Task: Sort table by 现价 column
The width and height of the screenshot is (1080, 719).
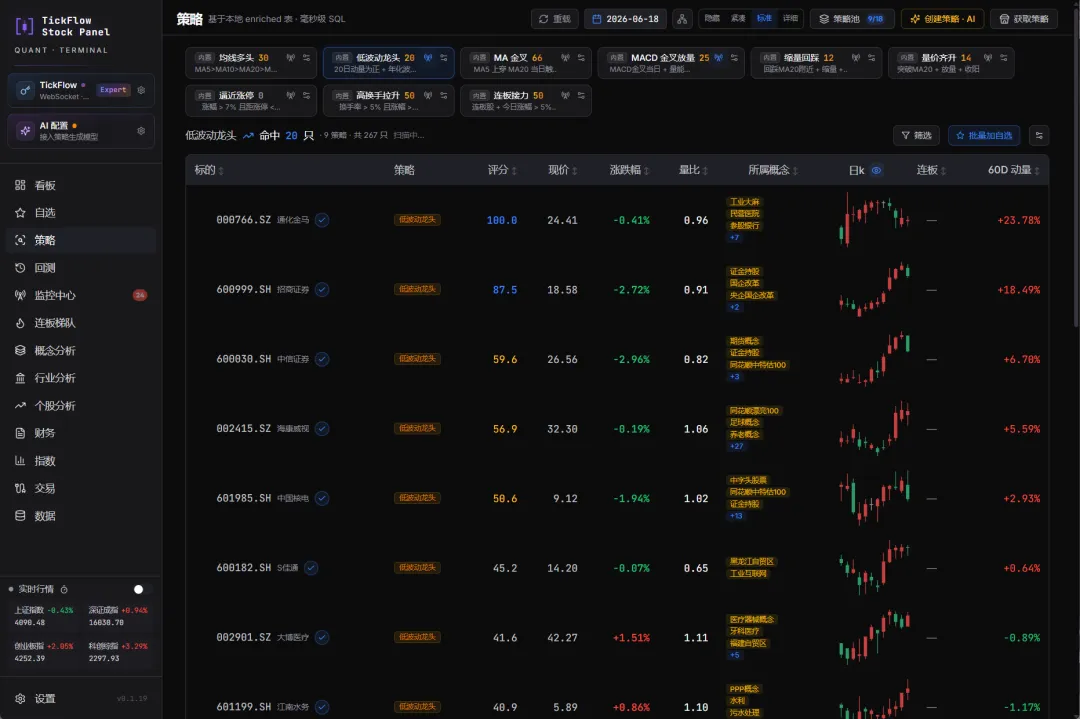Action: (x=562, y=170)
